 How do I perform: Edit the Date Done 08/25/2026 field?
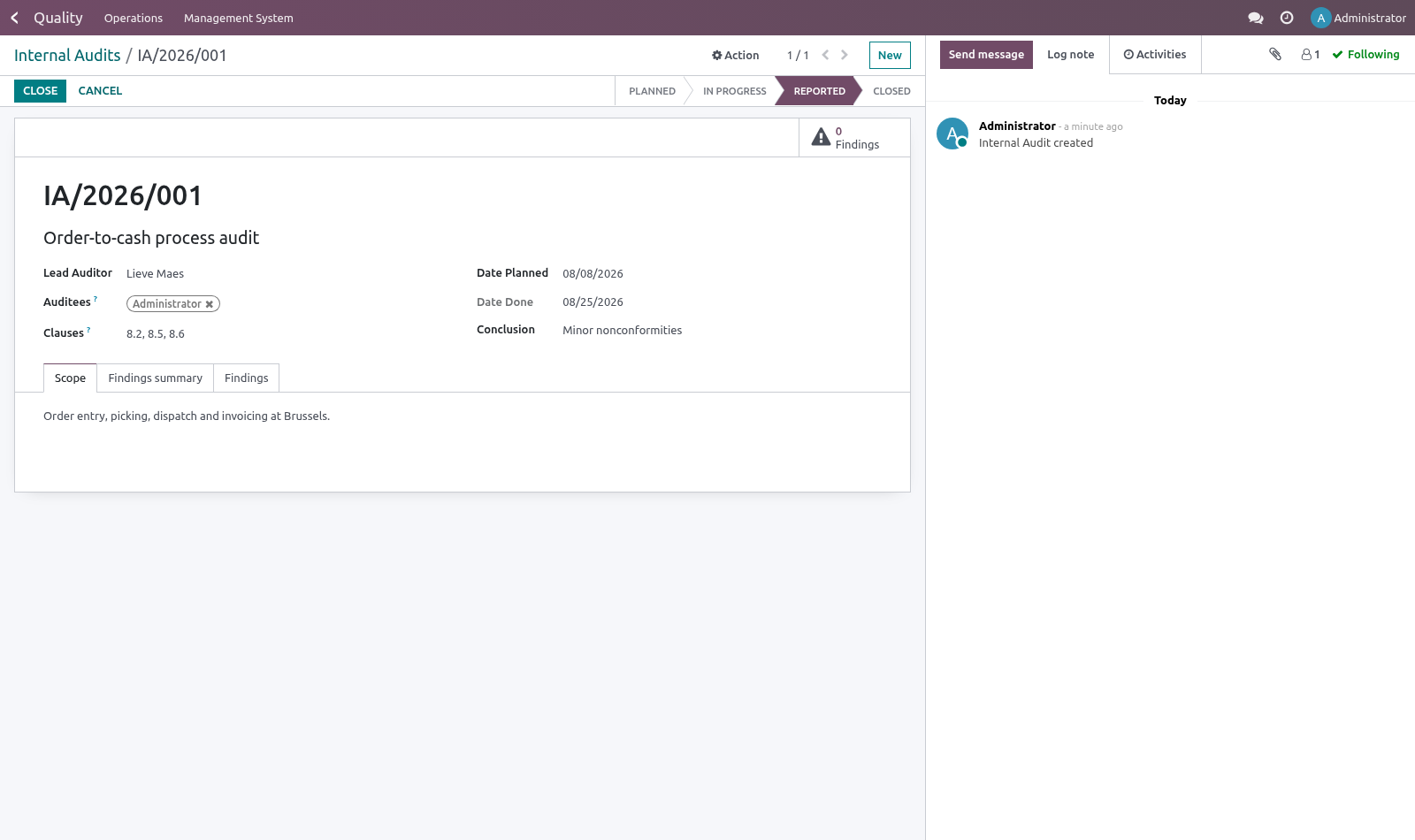(593, 302)
